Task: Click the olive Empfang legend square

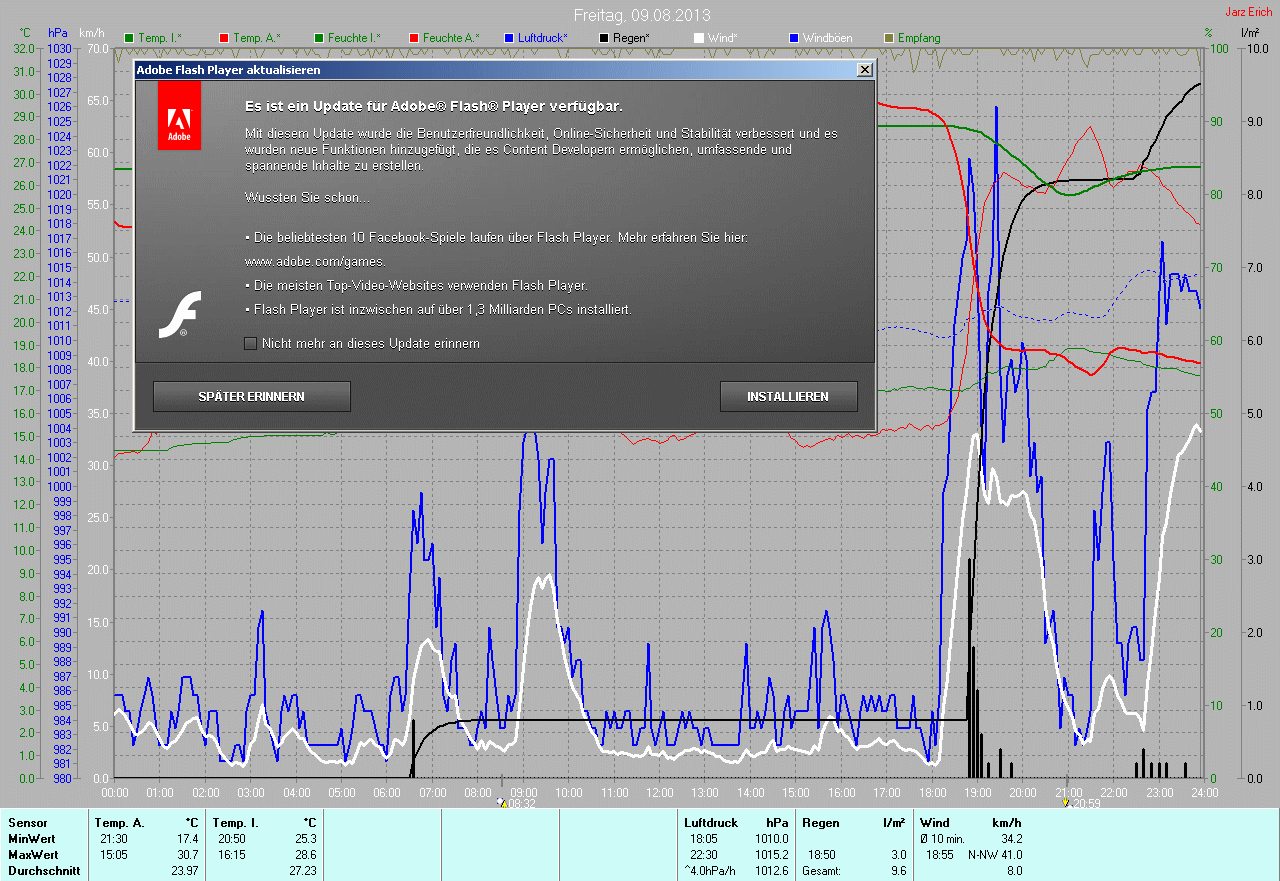Action: (889, 38)
